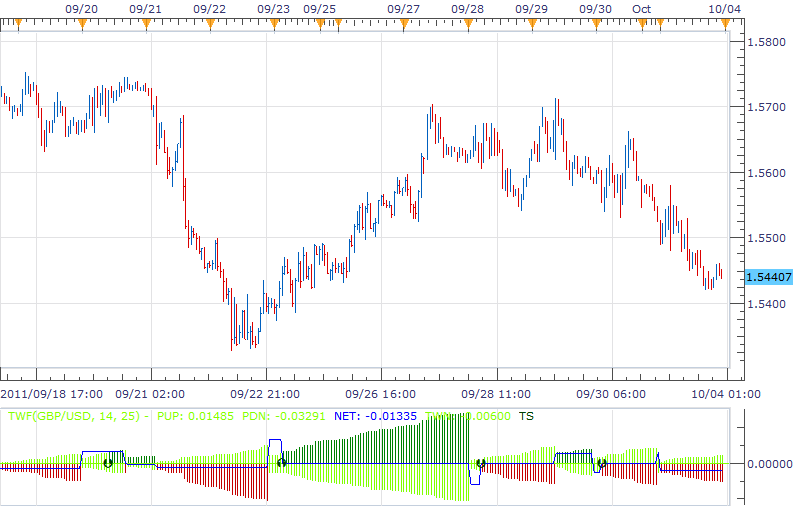The width and height of the screenshot is (801, 506).
Task: Click the PUP: 0.01485 value
Action: (195, 416)
